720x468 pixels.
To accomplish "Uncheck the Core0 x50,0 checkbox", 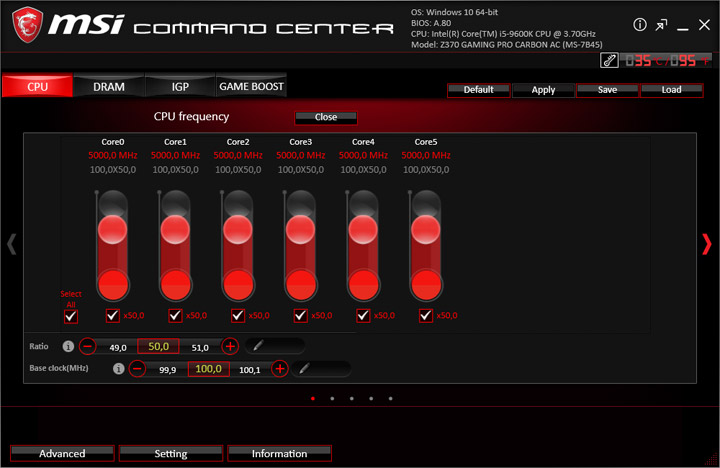I will tap(112, 316).
